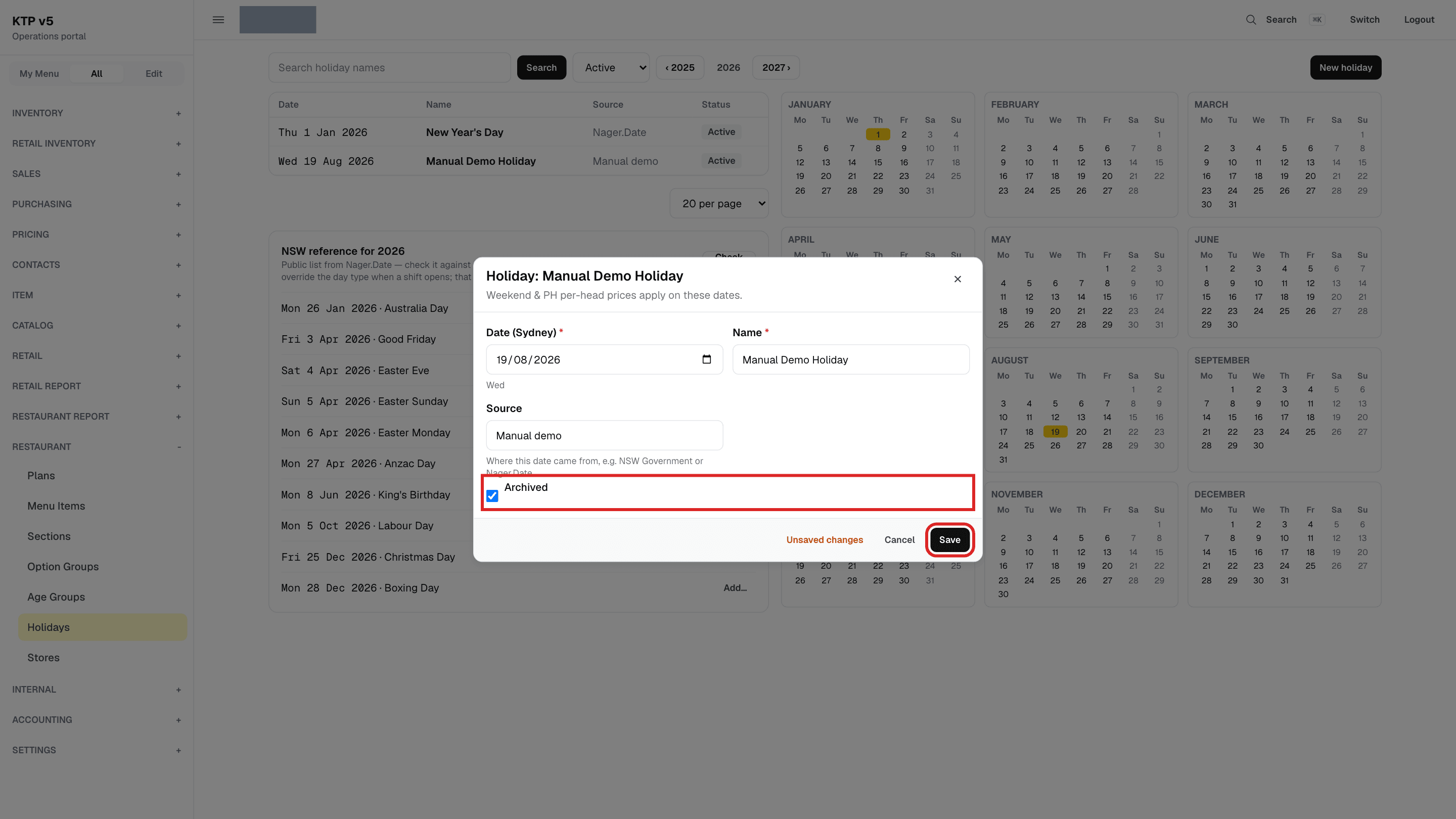Focus the Search holiday names field

pyautogui.click(x=389, y=68)
